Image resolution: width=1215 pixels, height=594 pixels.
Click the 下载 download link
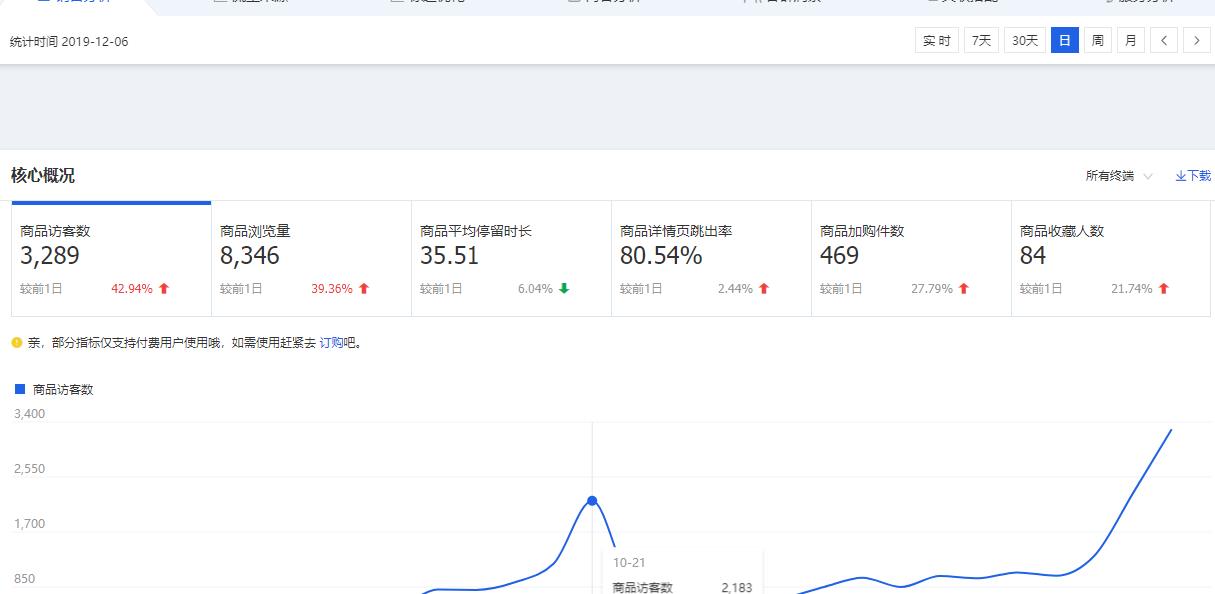coord(1193,176)
